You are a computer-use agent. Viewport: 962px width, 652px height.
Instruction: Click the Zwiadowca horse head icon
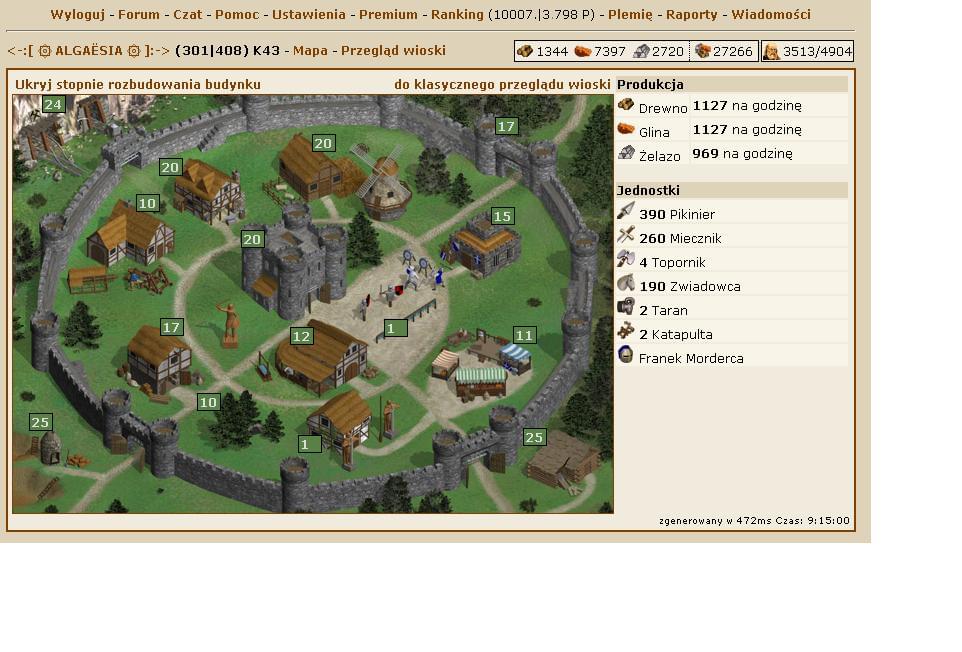626,283
